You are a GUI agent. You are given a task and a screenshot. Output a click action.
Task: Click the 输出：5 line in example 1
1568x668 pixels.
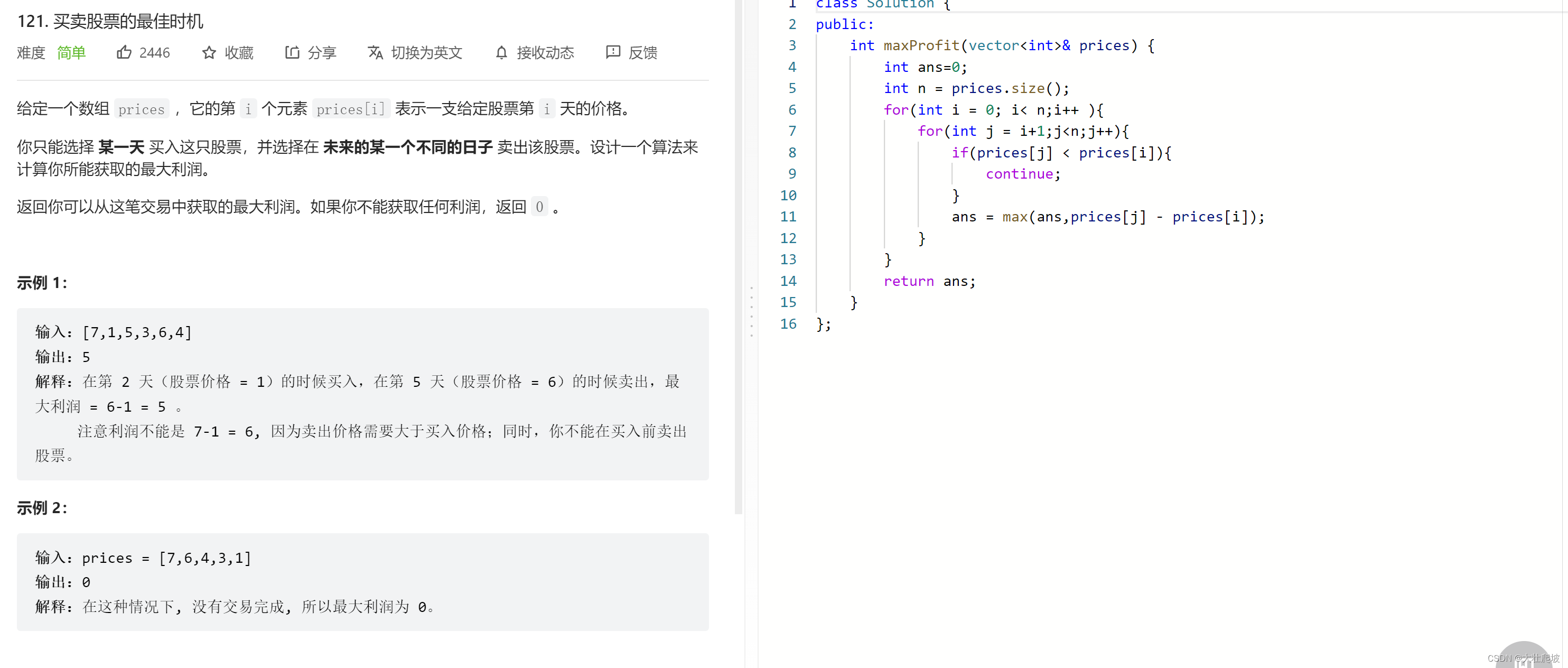pos(63,357)
